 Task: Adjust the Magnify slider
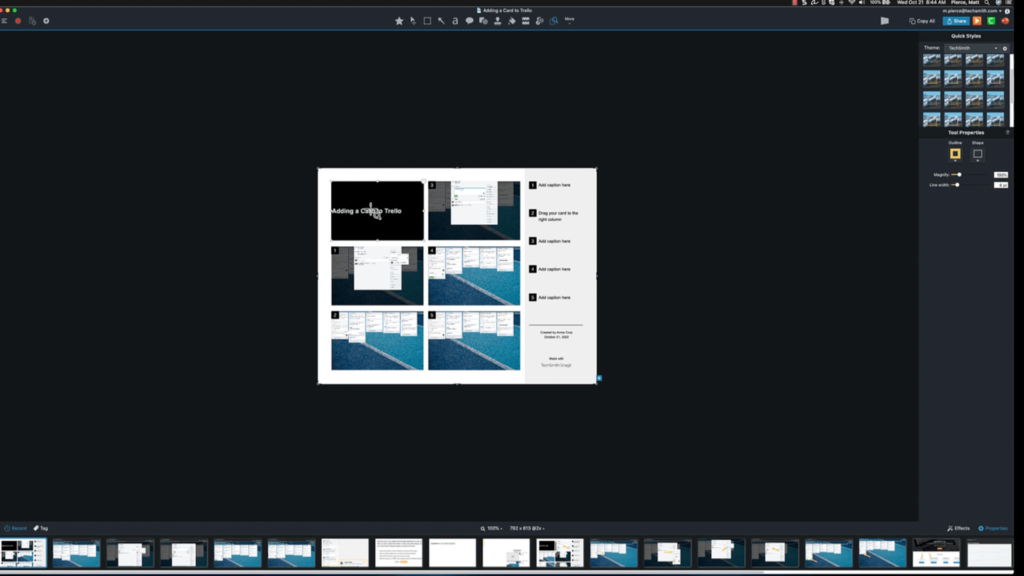957,175
